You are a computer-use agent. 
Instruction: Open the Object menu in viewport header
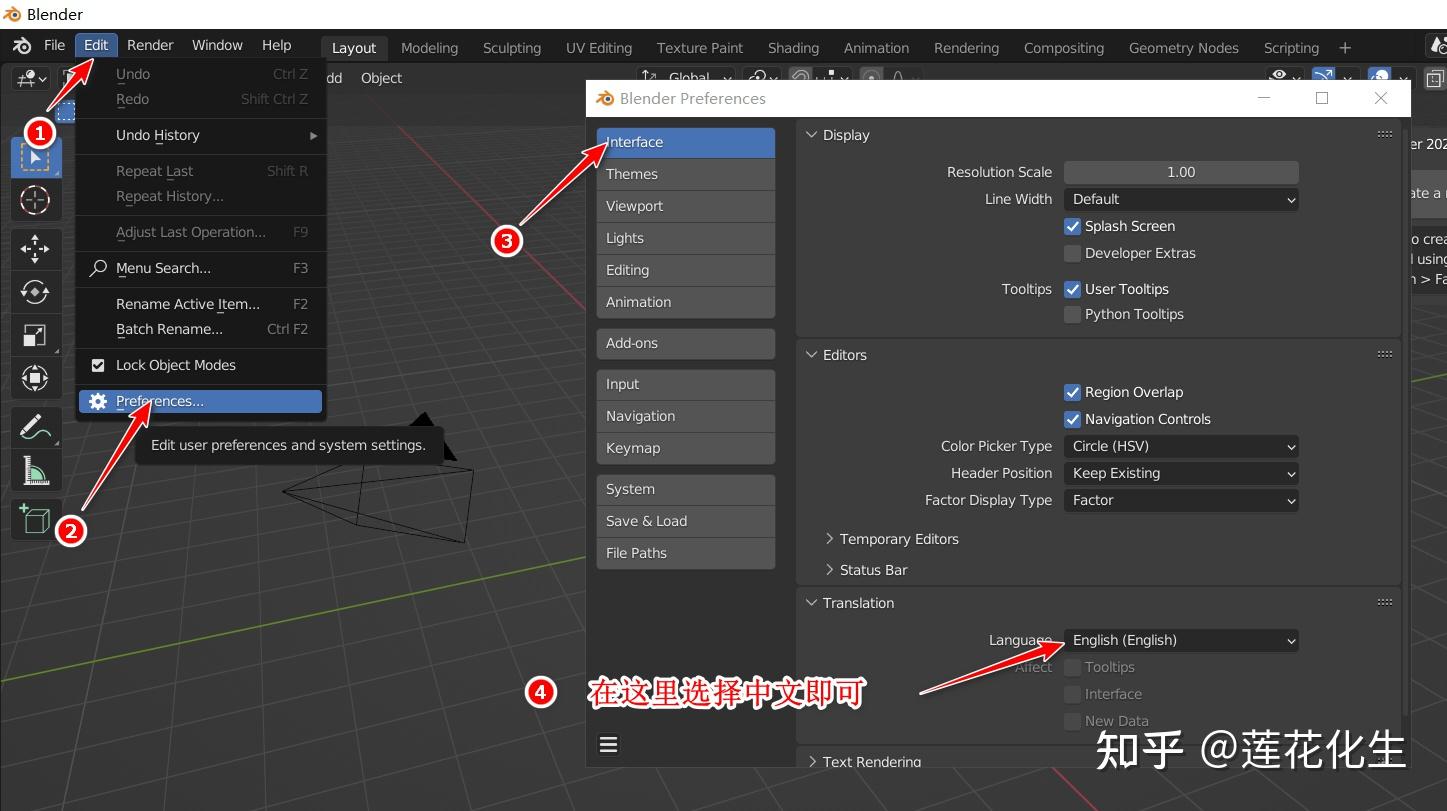pos(382,78)
